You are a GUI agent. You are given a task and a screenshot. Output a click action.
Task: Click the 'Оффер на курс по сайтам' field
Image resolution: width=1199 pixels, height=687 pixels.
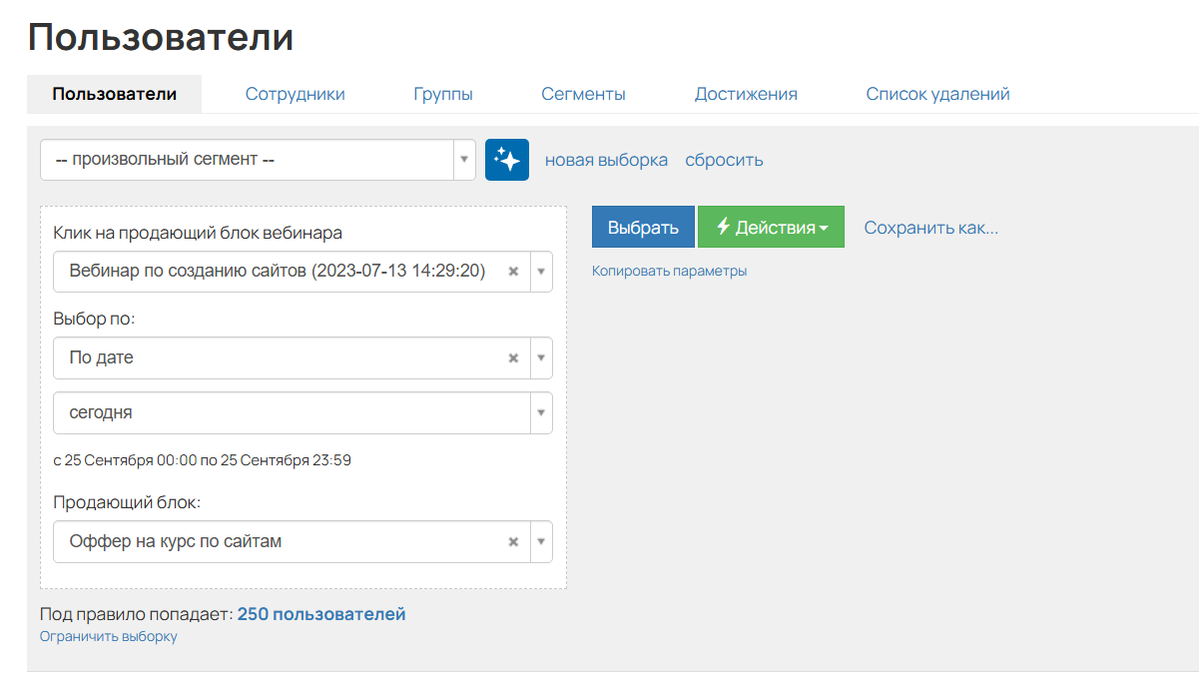pos(303,542)
